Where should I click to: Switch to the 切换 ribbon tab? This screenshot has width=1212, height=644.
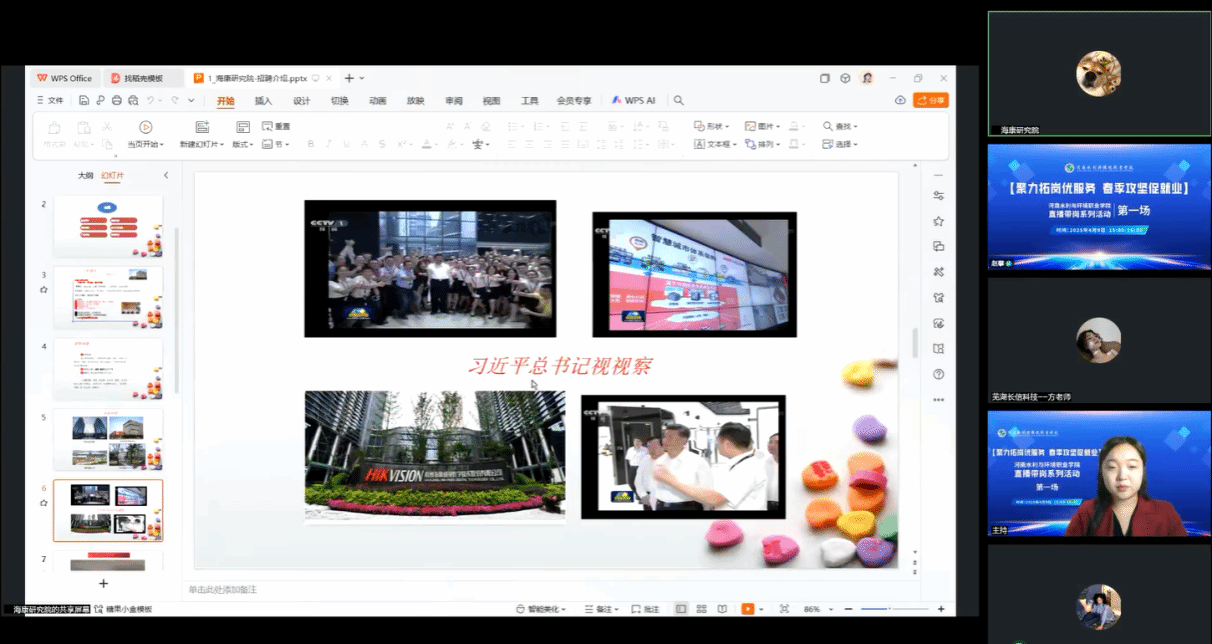click(340, 101)
